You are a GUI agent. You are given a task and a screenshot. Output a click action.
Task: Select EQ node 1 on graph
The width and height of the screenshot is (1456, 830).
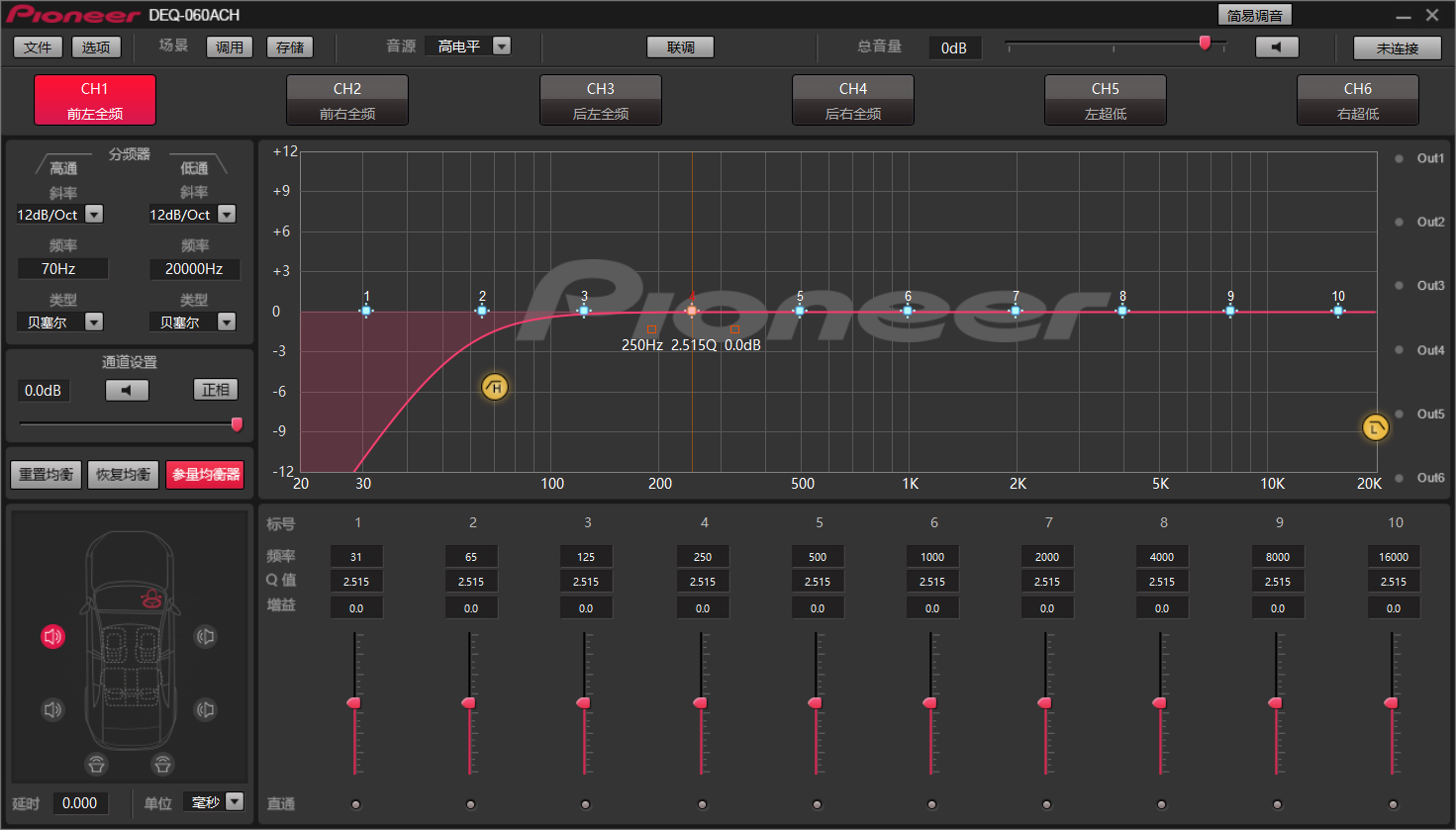(x=366, y=311)
